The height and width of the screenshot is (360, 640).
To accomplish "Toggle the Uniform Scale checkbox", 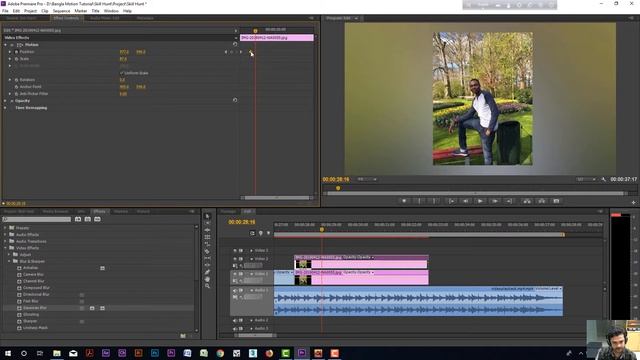I will pos(122,73).
